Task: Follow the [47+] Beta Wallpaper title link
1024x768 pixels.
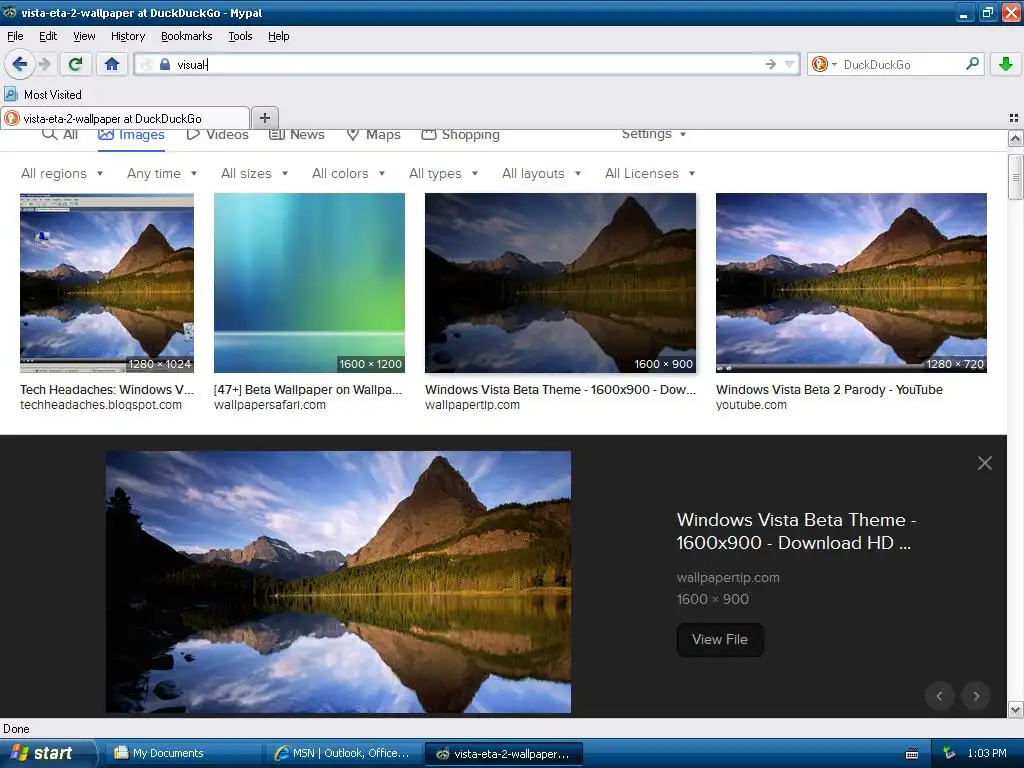Action: 308,389
